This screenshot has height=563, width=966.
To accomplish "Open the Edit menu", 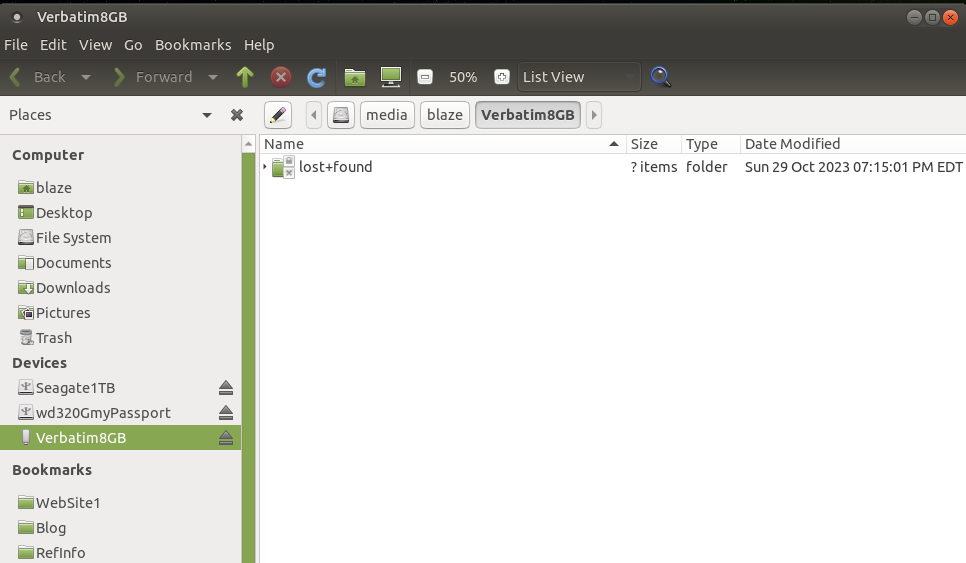I will click(53, 45).
